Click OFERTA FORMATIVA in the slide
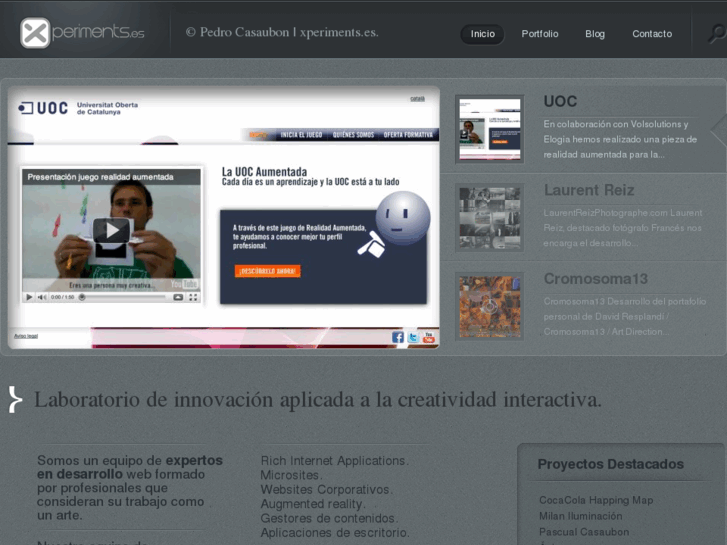The width and height of the screenshot is (727, 545). (x=408, y=135)
